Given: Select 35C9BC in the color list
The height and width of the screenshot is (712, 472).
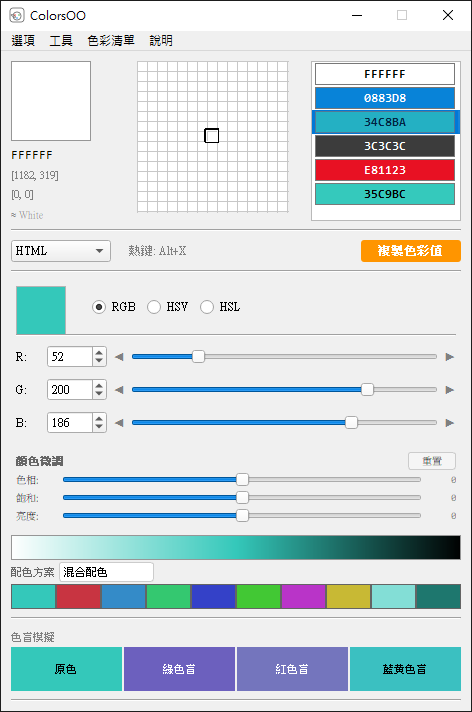Looking at the screenshot, I should point(385,194).
